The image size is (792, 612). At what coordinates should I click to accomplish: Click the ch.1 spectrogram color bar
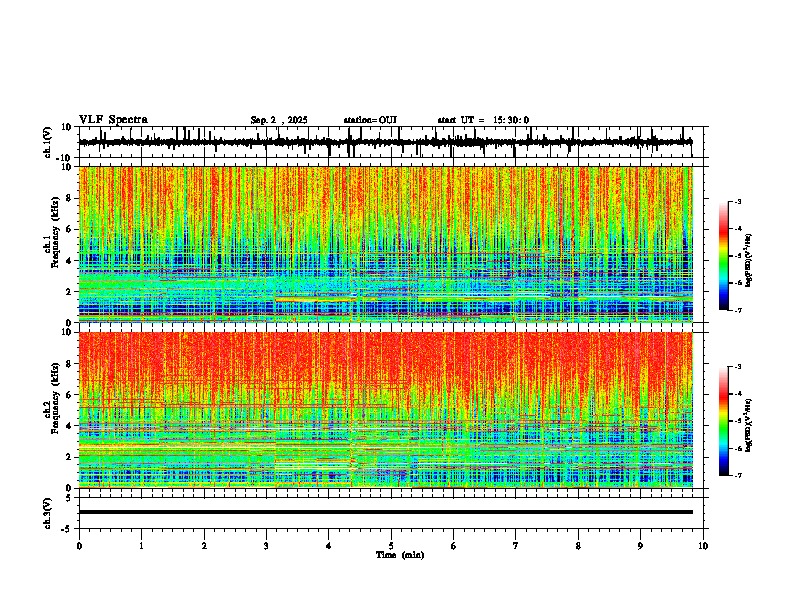pyautogui.click(x=724, y=256)
